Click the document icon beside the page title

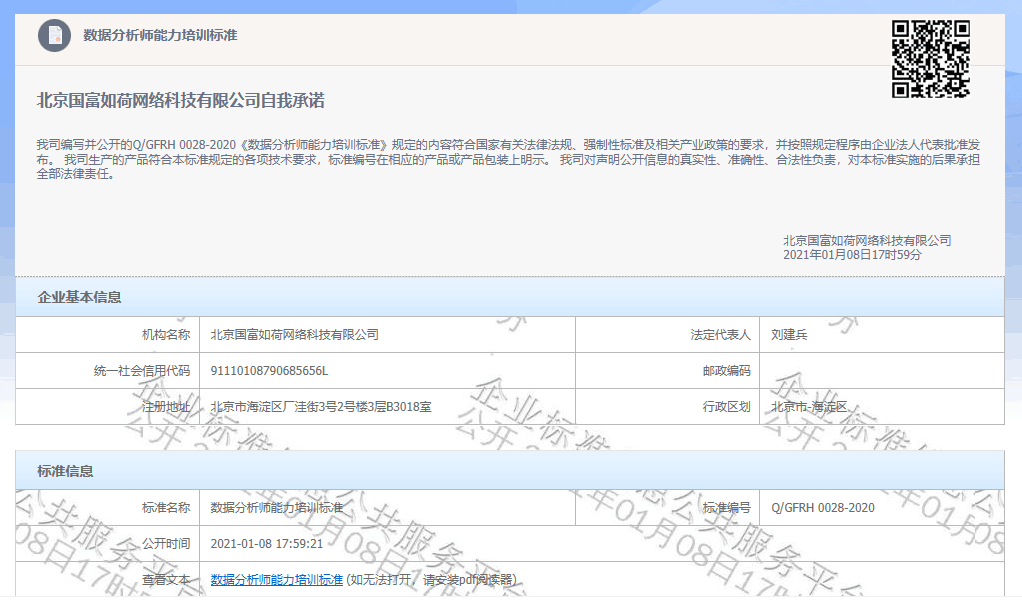coord(54,35)
